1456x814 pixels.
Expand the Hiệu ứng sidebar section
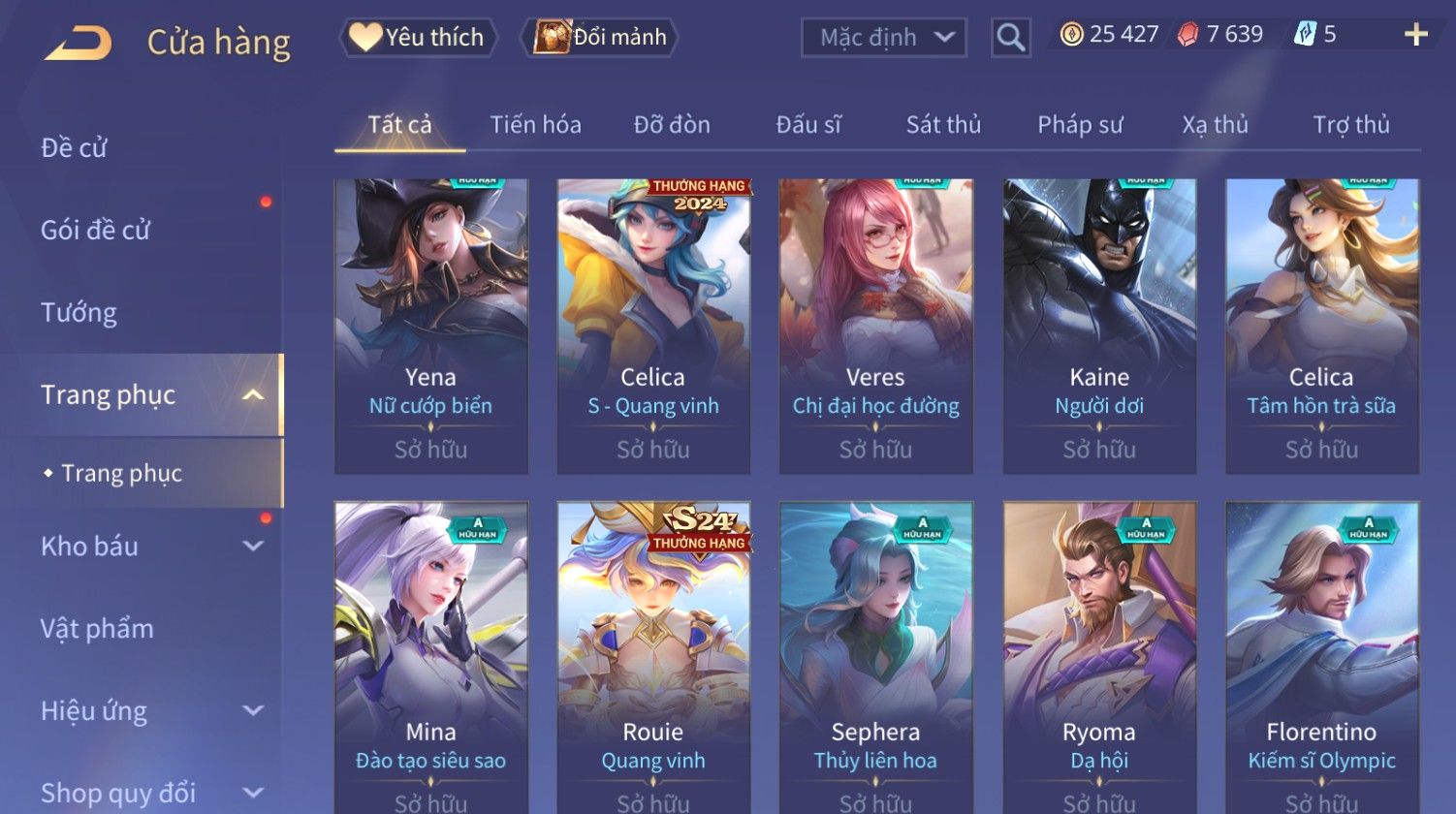click(x=252, y=711)
